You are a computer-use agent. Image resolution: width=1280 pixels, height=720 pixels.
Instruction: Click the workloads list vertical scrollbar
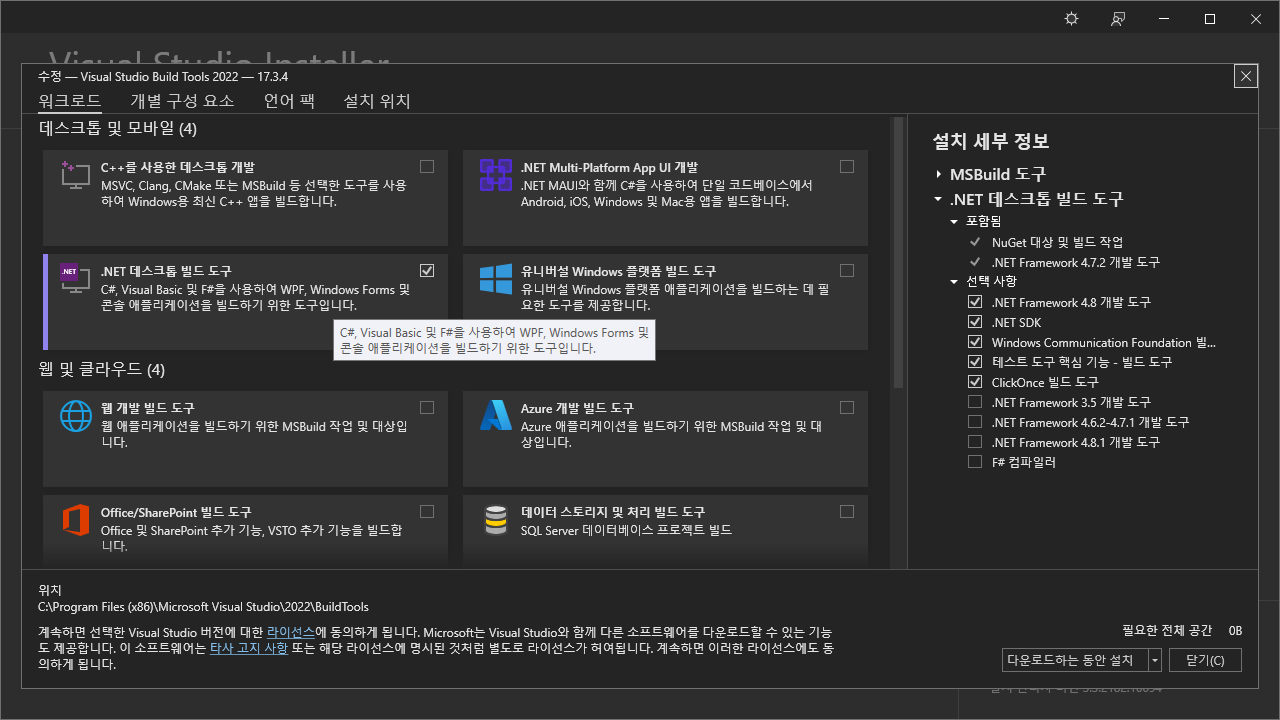pyautogui.click(x=898, y=255)
